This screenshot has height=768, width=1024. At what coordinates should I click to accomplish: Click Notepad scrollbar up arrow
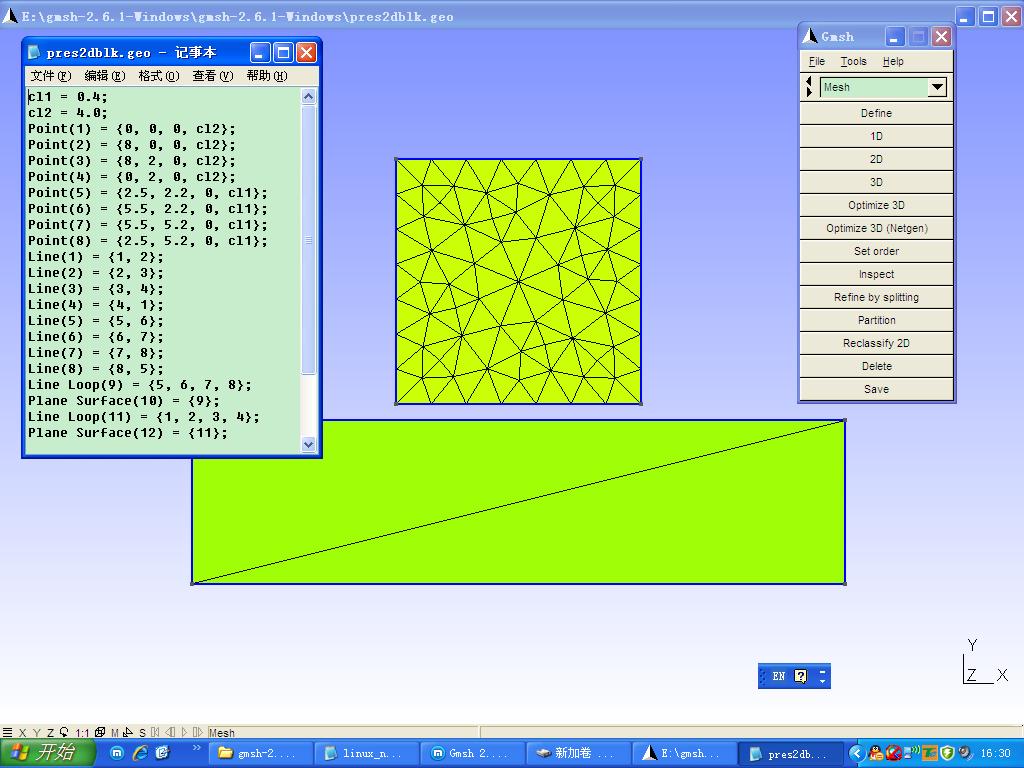coord(309,97)
